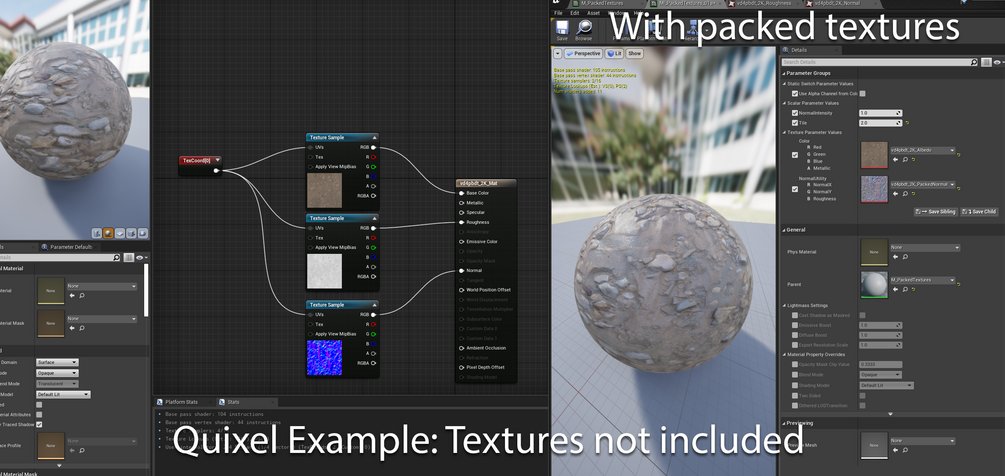Toggle Traced Shadow checkbox in left panel
The height and width of the screenshot is (476, 1005).
pyautogui.click(x=39, y=424)
